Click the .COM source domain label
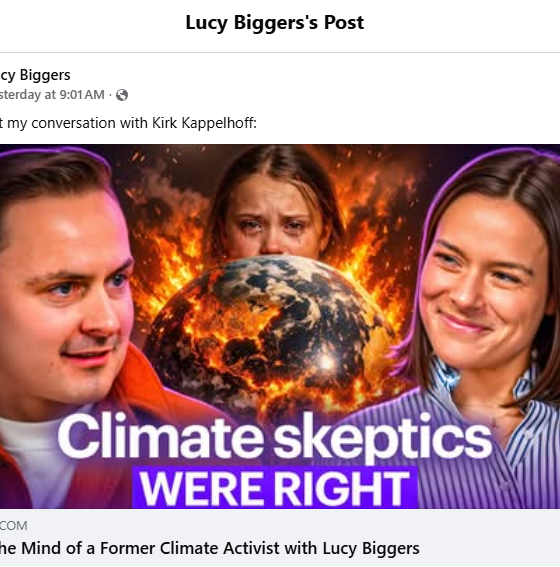Viewport: 560px width, 567px height. (x=13, y=526)
